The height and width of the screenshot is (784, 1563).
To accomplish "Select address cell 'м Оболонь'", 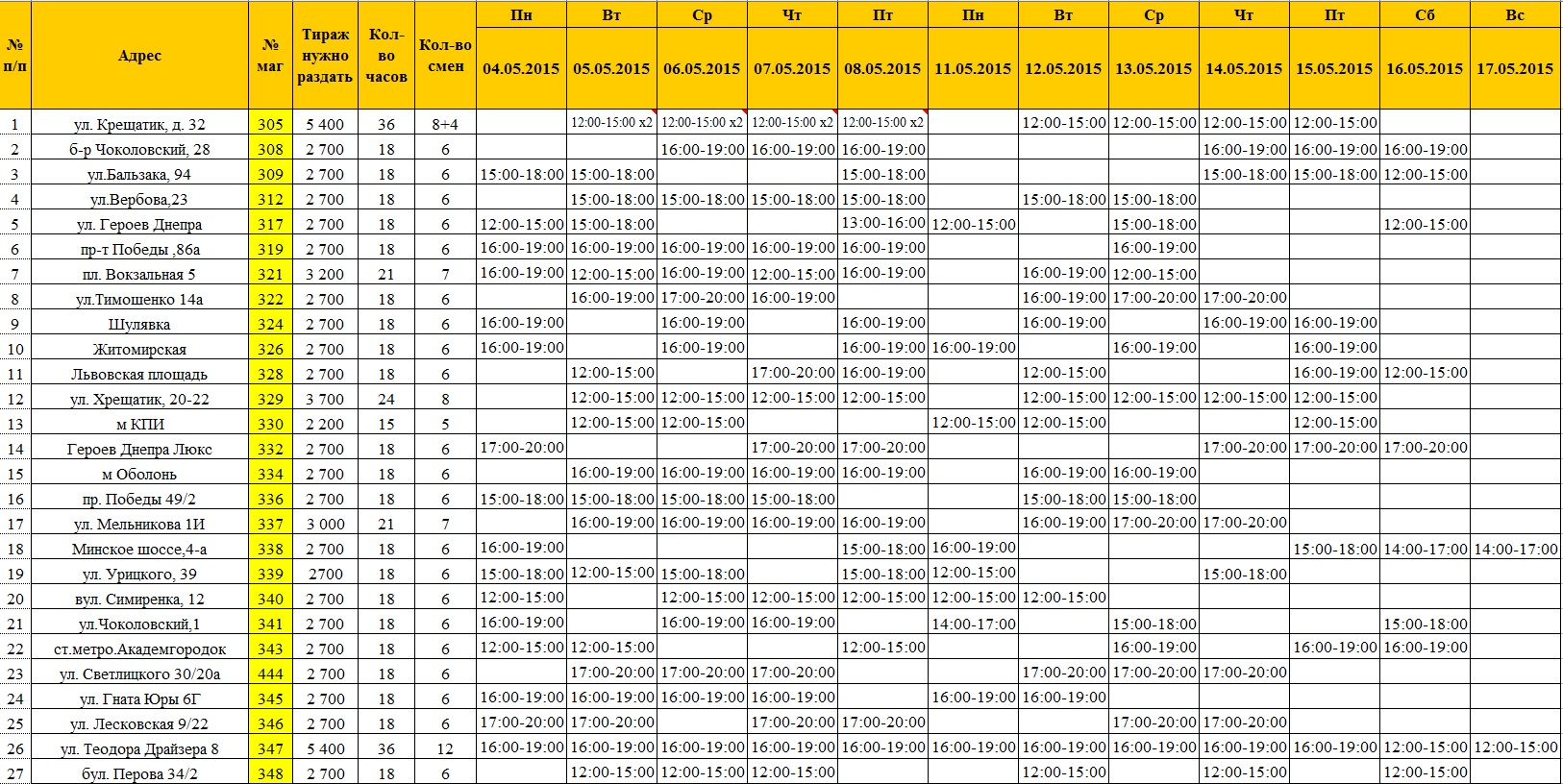I will click(x=139, y=474).
